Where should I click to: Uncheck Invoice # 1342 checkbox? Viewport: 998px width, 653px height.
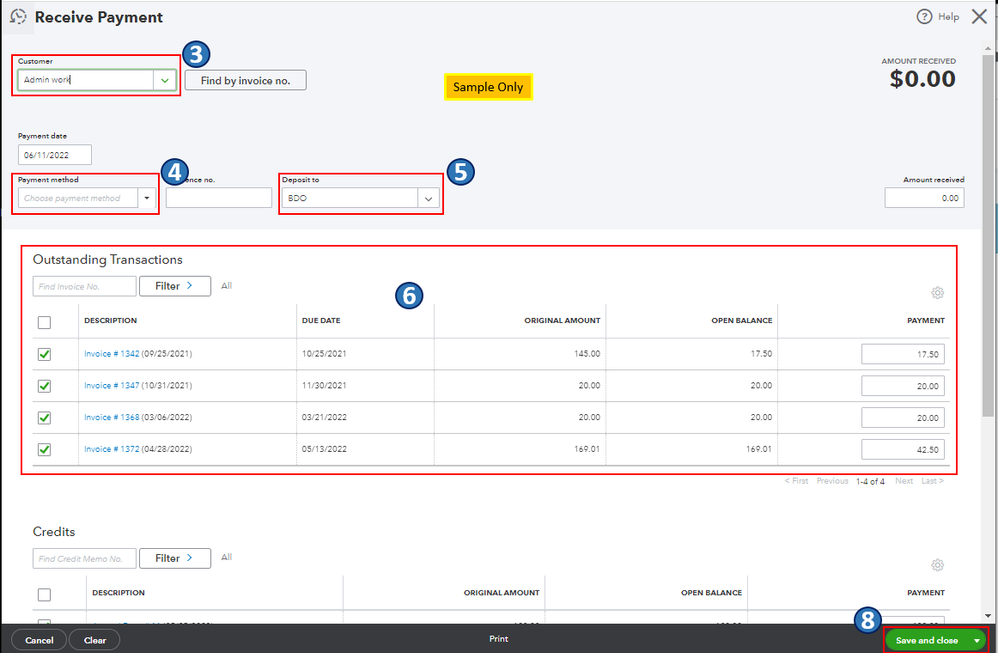(x=44, y=354)
